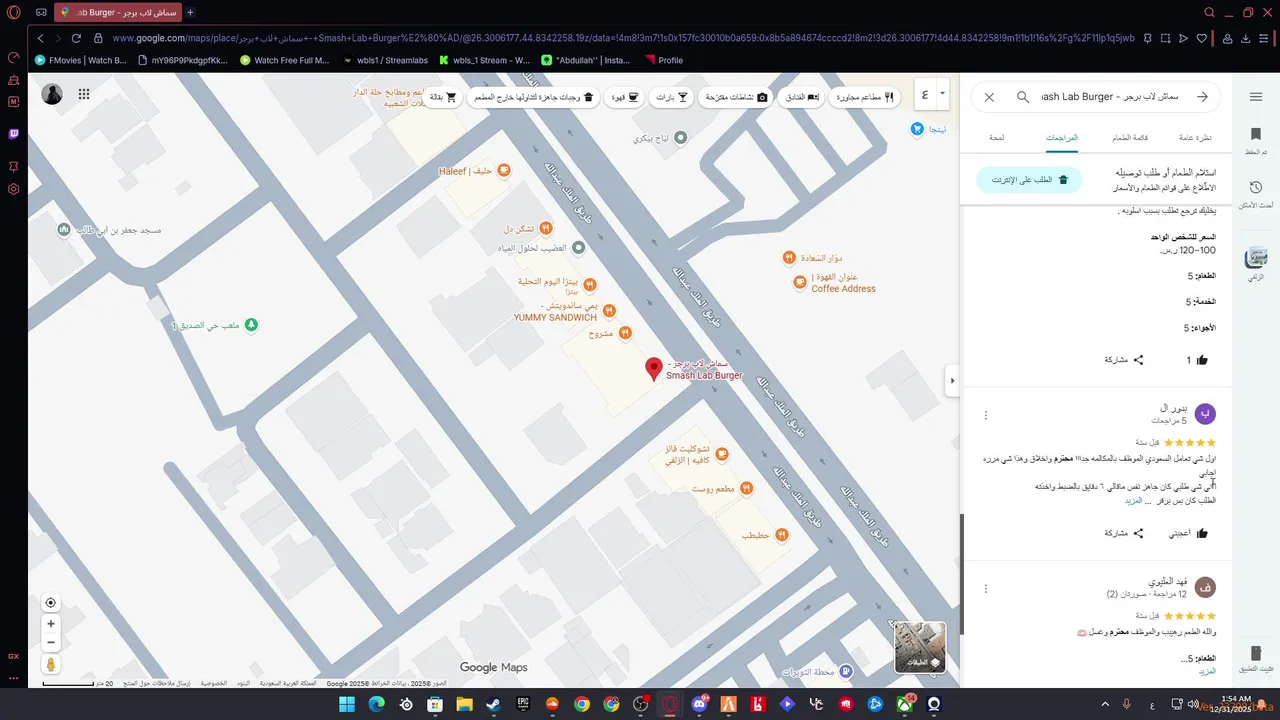Open options menu for بندر ال review
The width and height of the screenshot is (1280, 720).
[x=986, y=415]
